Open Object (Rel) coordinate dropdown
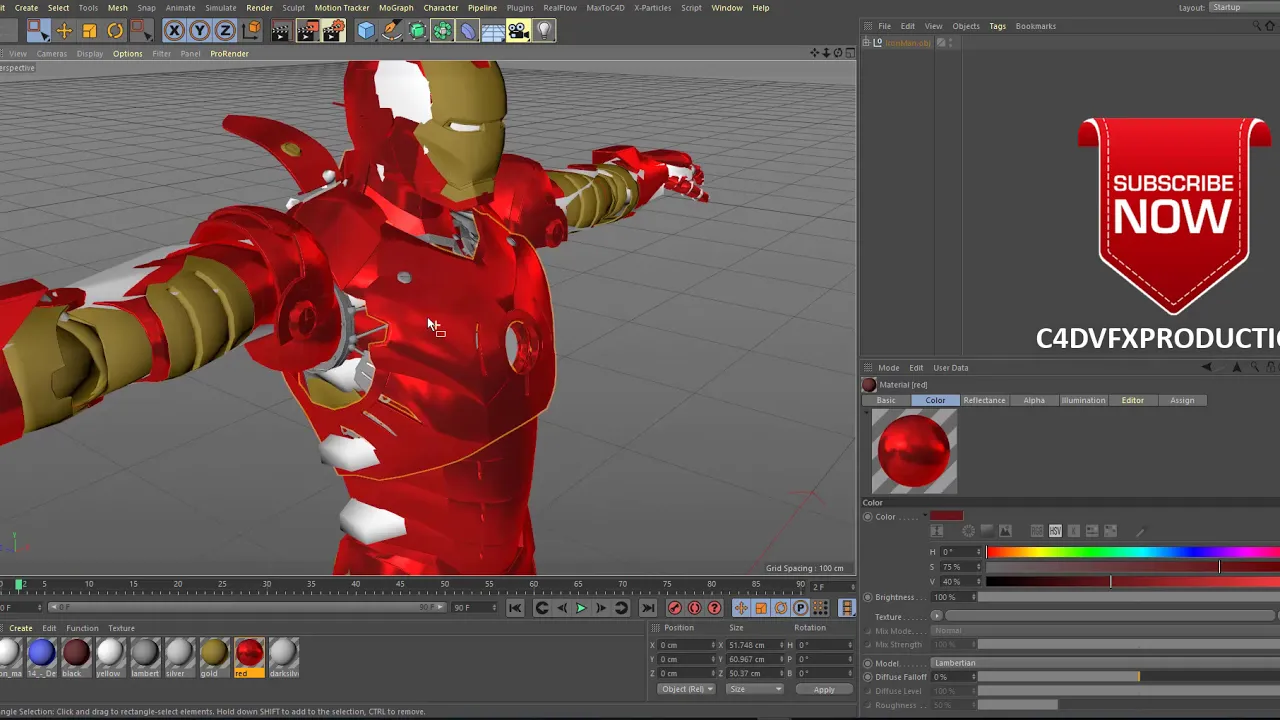Image resolution: width=1280 pixels, height=720 pixels. (x=686, y=689)
